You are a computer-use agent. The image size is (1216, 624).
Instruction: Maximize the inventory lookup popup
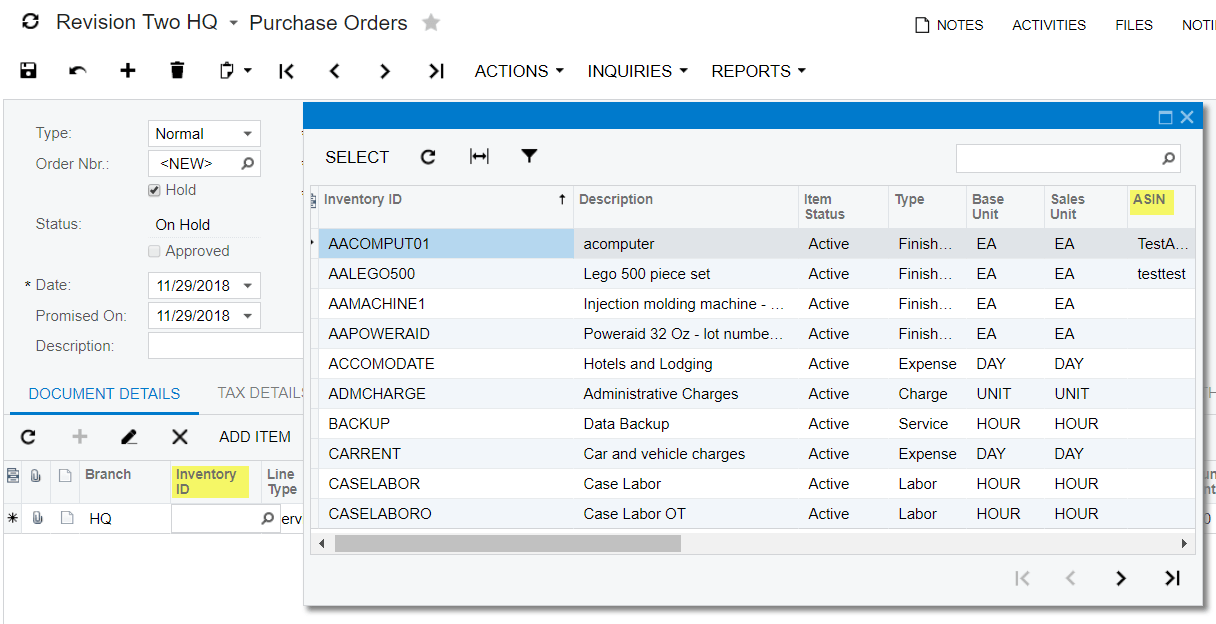(x=1165, y=117)
